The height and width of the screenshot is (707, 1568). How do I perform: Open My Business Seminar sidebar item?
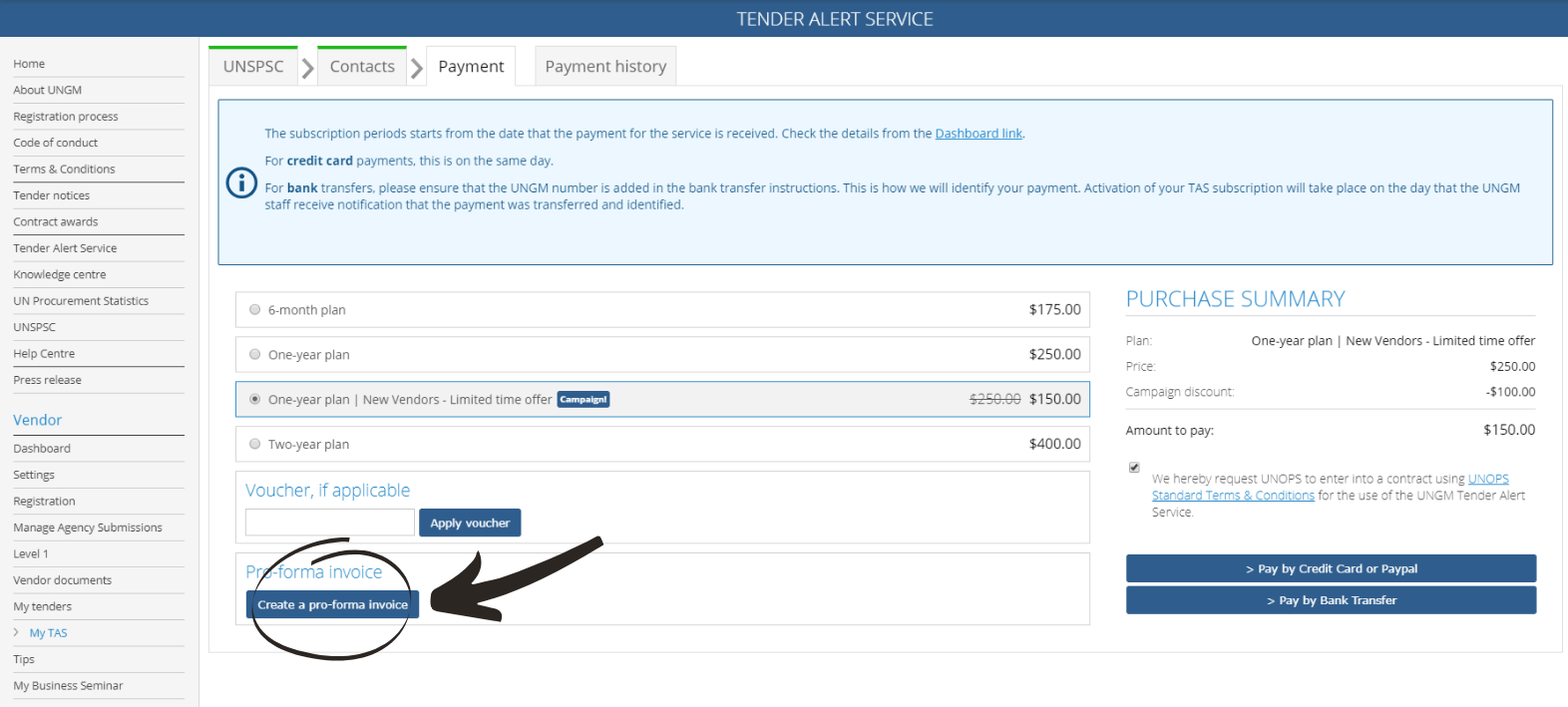[68, 685]
